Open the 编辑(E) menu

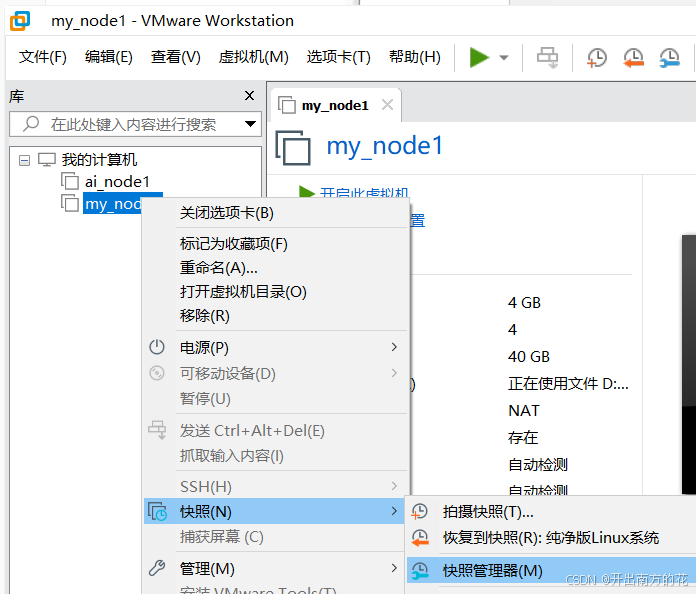pyautogui.click(x=109, y=57)
